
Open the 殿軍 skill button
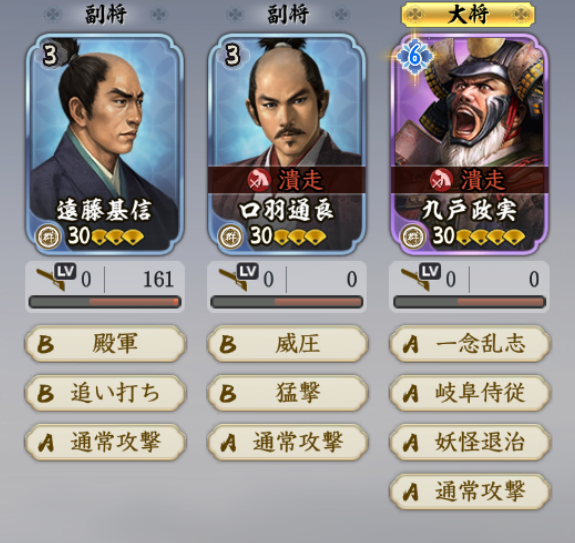pos(106,344)
